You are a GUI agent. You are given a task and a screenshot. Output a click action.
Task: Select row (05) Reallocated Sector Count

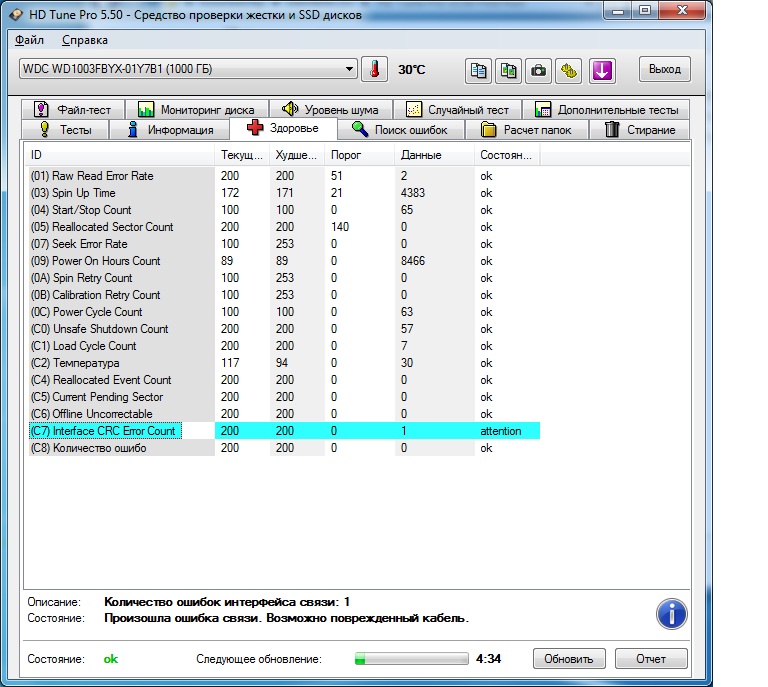pos(284,227)
